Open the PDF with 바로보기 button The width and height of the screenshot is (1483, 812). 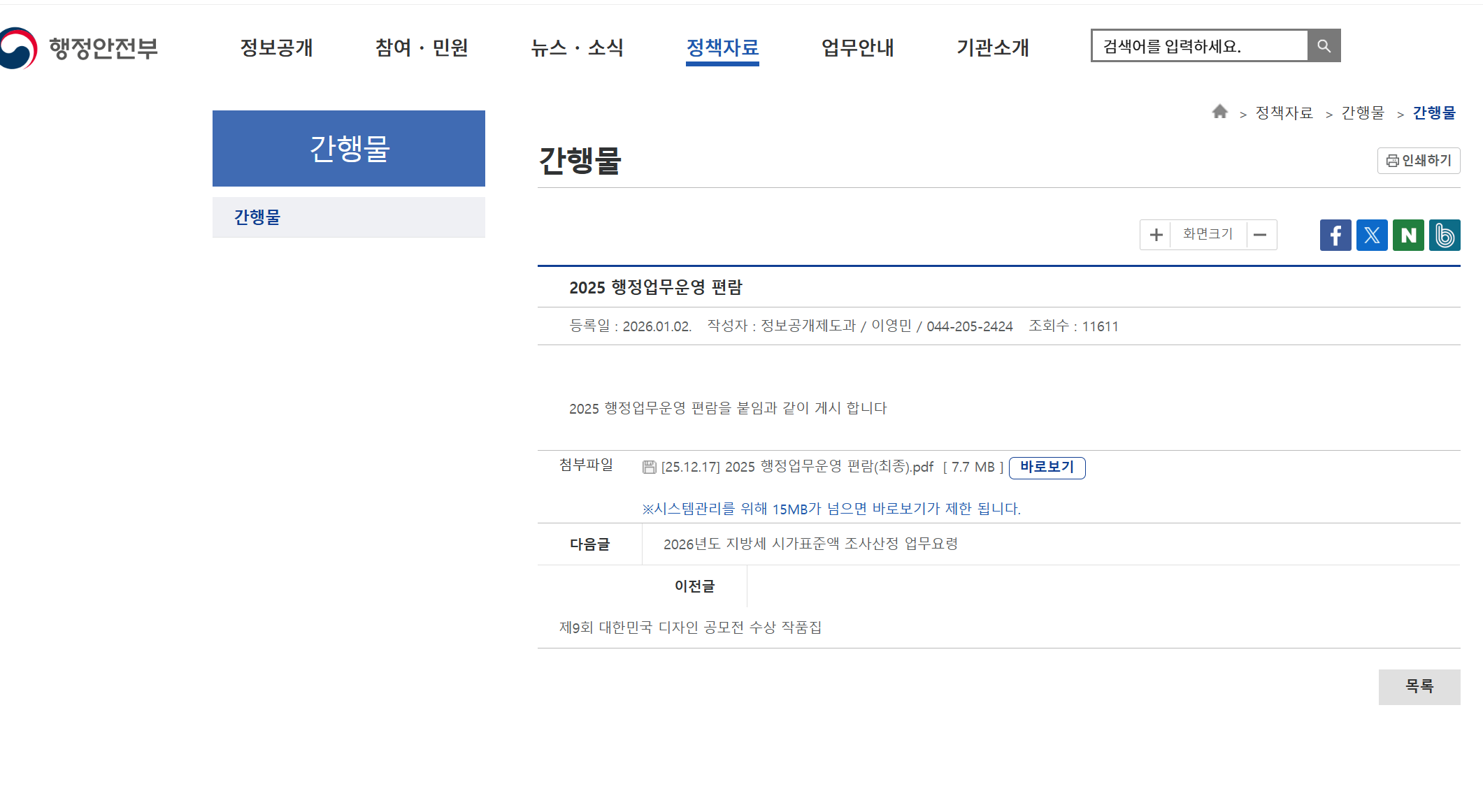(1047, 467)
